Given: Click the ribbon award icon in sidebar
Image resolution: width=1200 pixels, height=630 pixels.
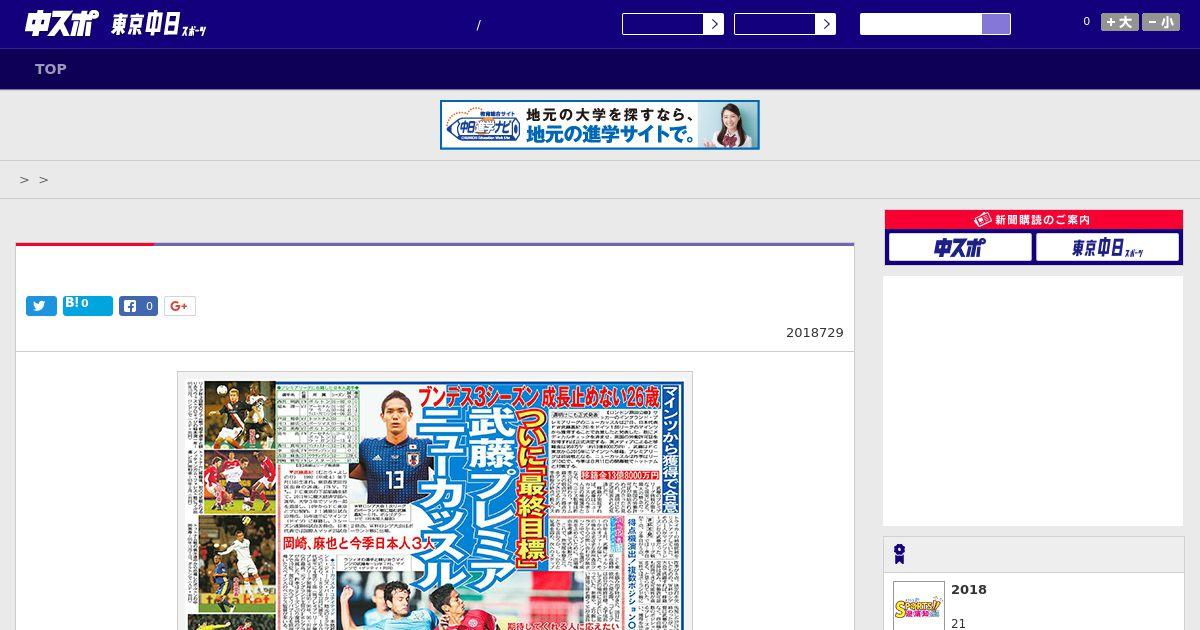Looking at the screenshot, I should pyautogui.click(x=899, y=554).
